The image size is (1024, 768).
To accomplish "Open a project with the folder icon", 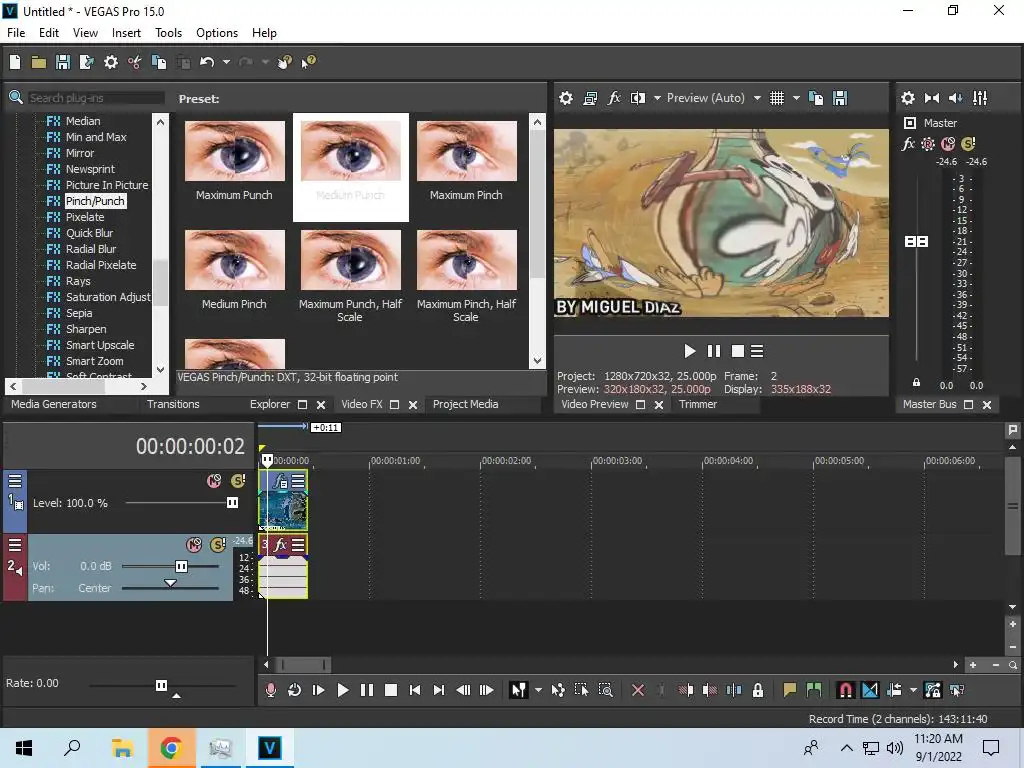I will pos(39,62).
